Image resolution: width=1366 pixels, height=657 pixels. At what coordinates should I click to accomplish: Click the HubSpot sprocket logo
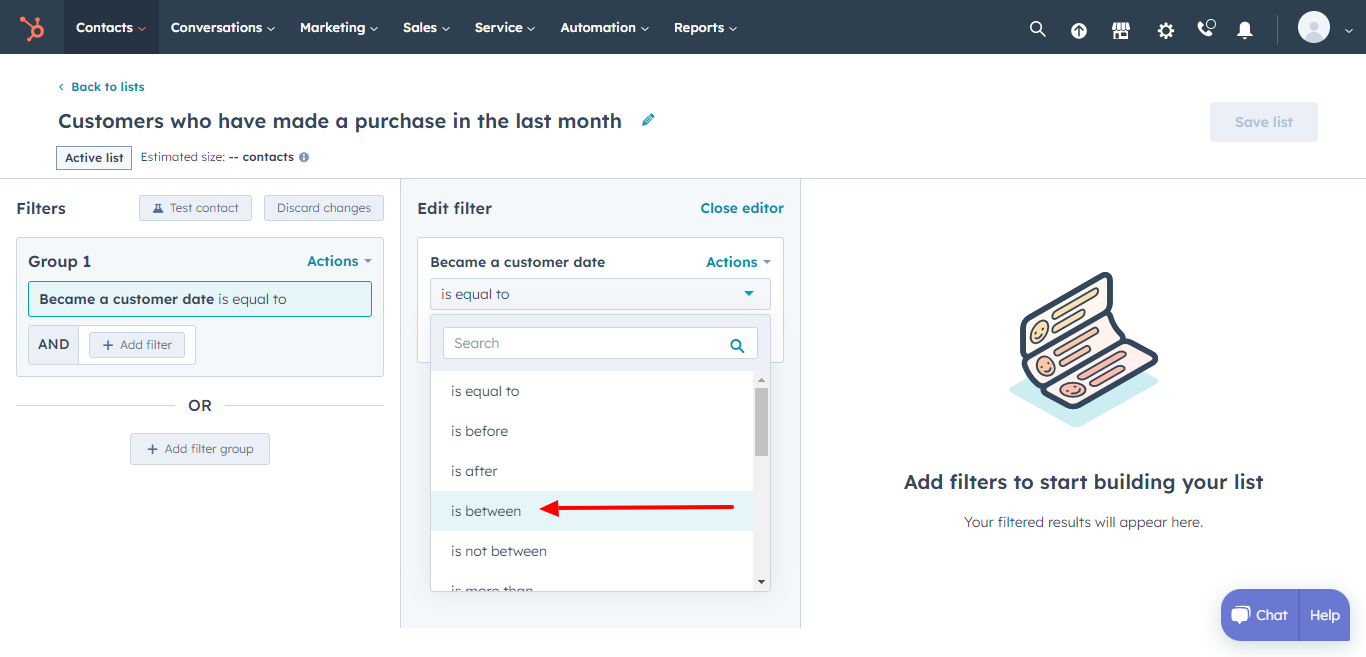tap(31, 27)
